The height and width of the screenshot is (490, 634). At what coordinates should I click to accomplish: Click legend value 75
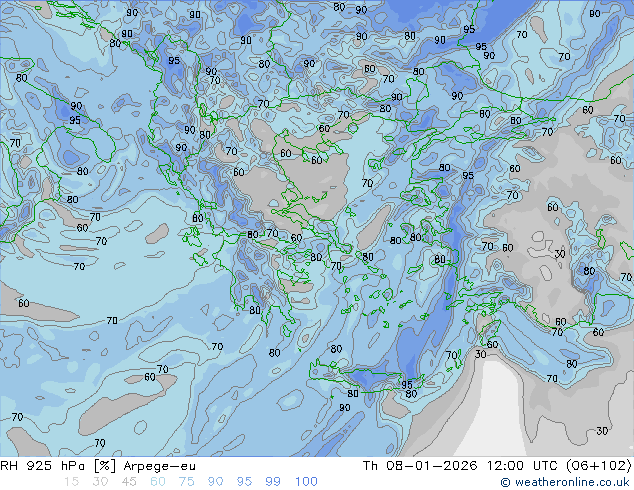(x=186, y=482)
